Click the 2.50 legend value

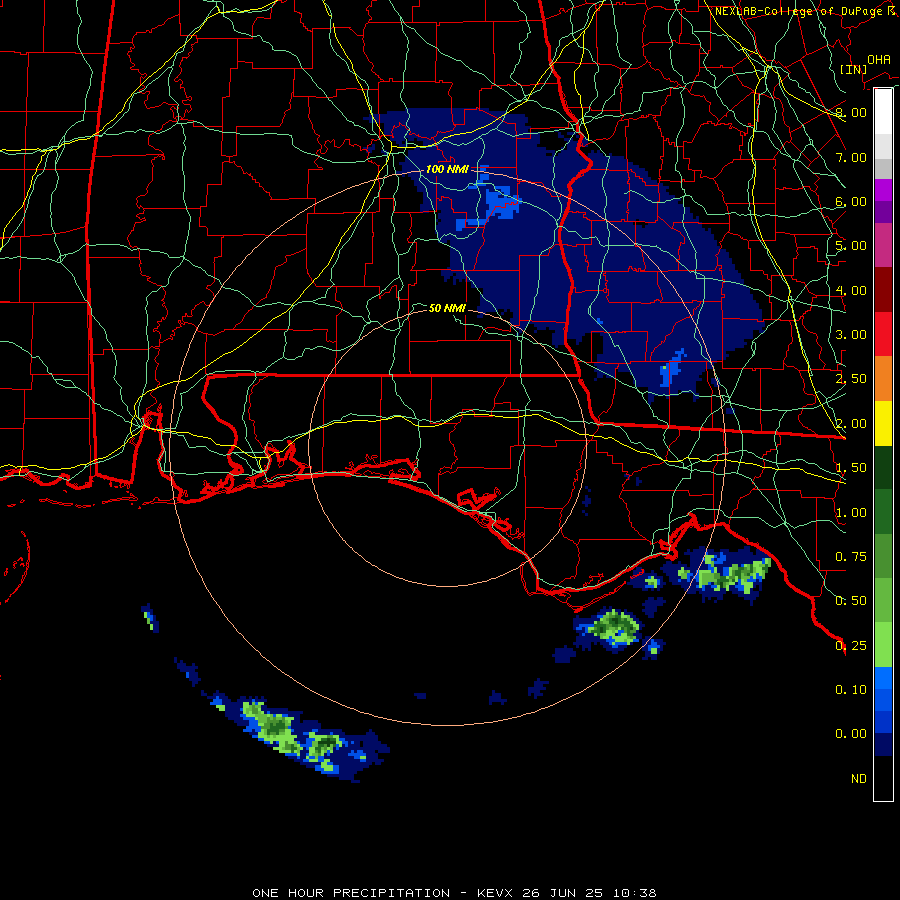tap(850, 379)
